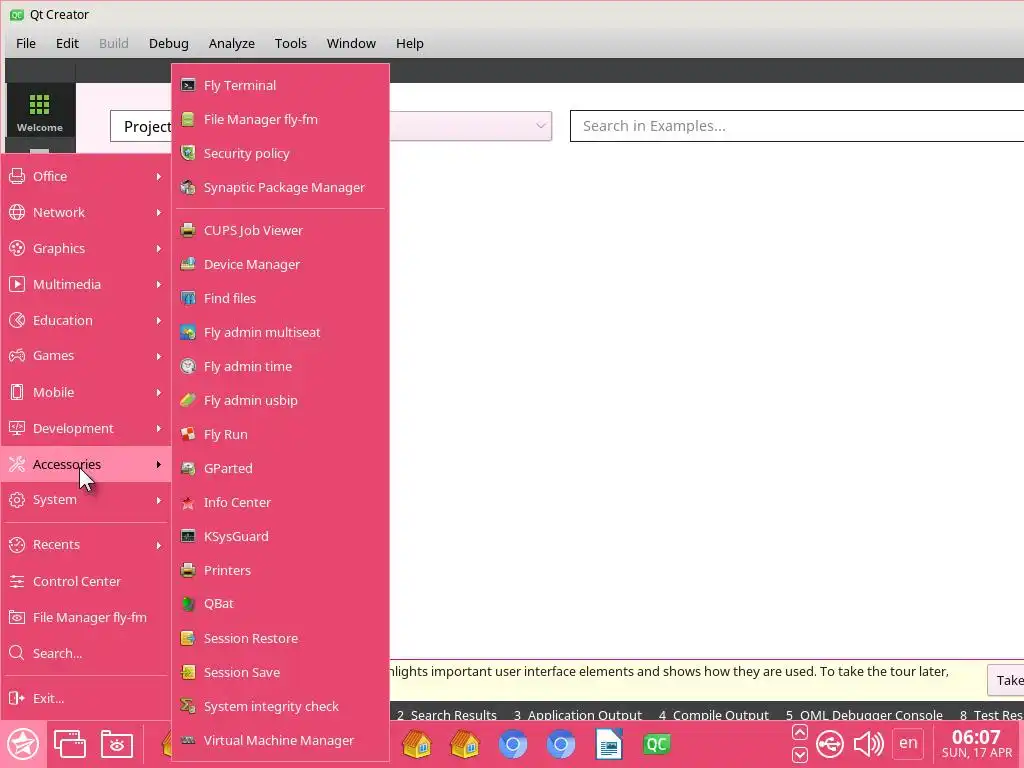Open Fly admin usbip
This screenshot has width=1024, height=768.
pyautogui.click(x=280, y=400)
